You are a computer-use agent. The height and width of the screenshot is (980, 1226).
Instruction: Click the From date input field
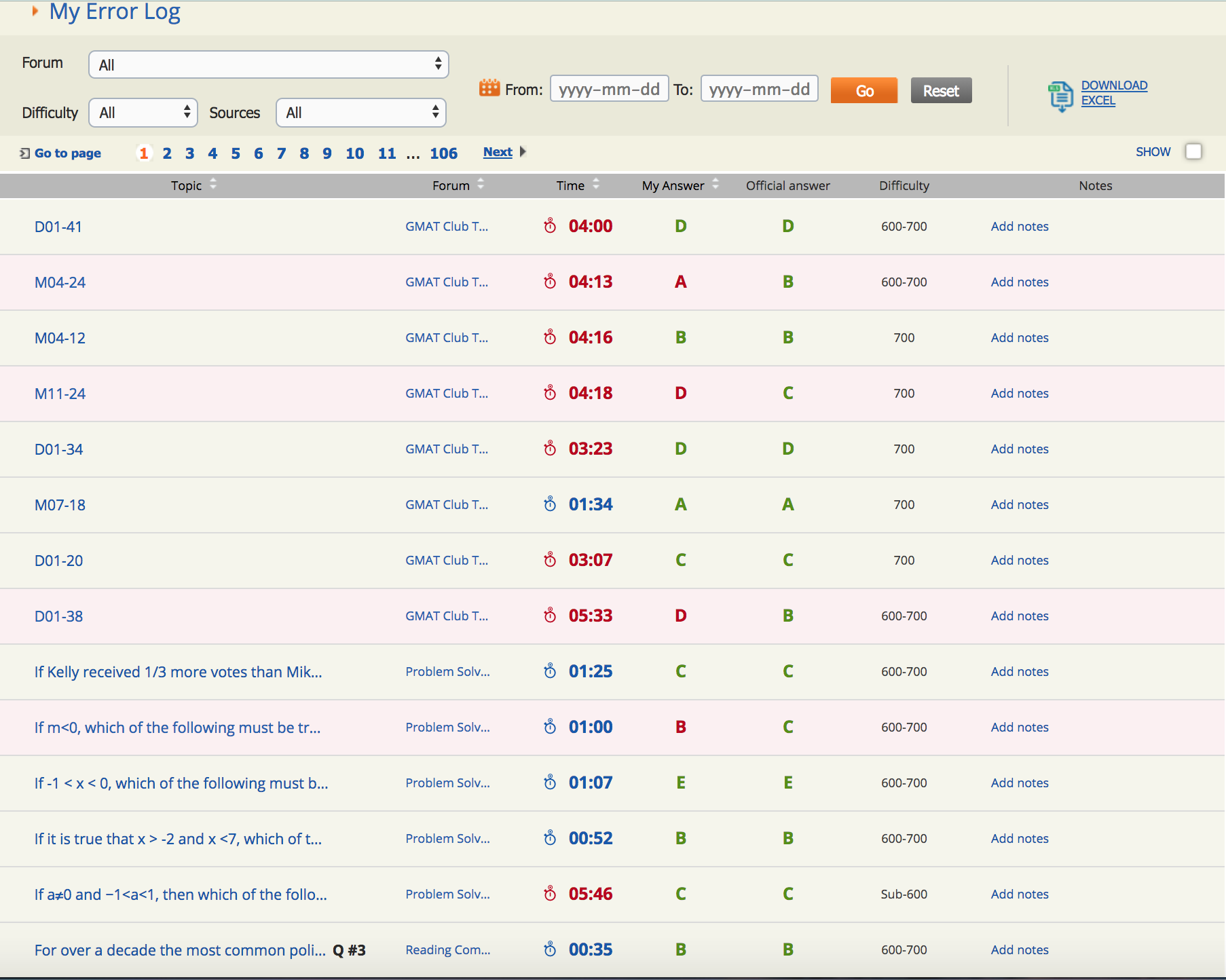(608, 88)
